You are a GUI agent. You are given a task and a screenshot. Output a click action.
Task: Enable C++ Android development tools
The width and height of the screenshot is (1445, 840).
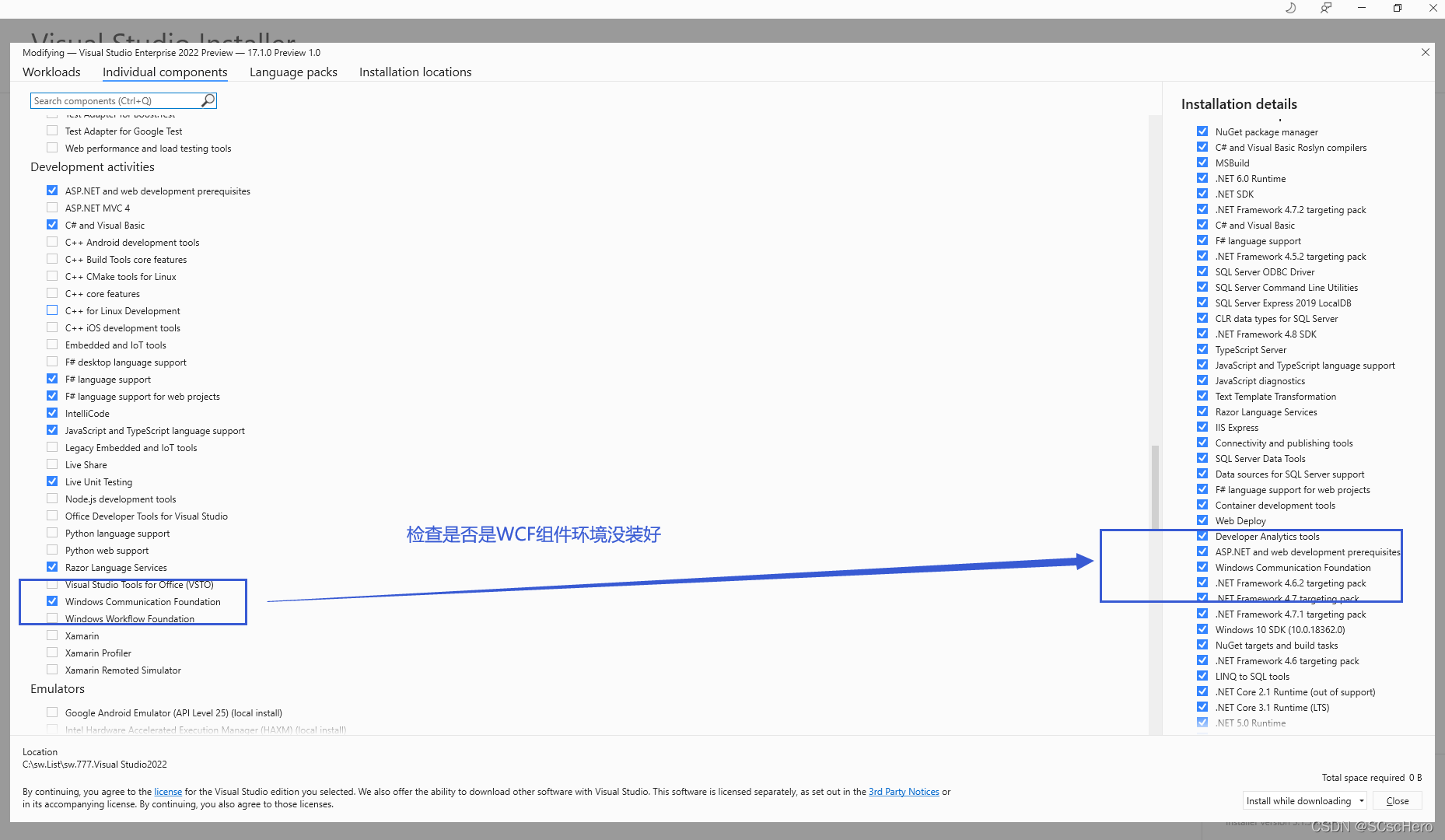click(x=52, y=242)
